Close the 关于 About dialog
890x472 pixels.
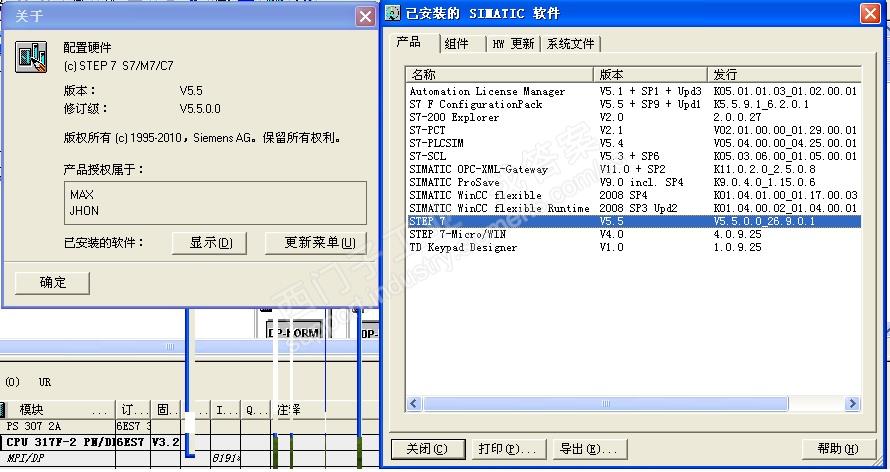(366, 16)
